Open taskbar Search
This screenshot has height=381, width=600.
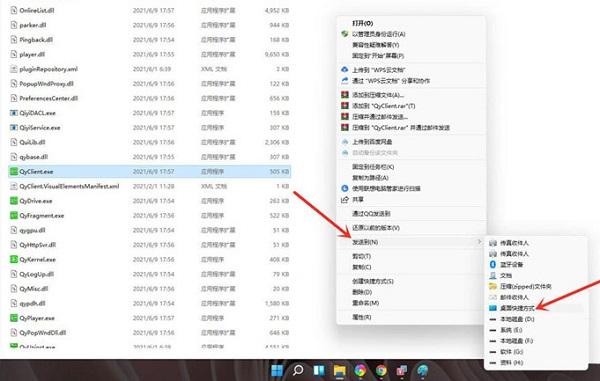[x=298, y=370]
